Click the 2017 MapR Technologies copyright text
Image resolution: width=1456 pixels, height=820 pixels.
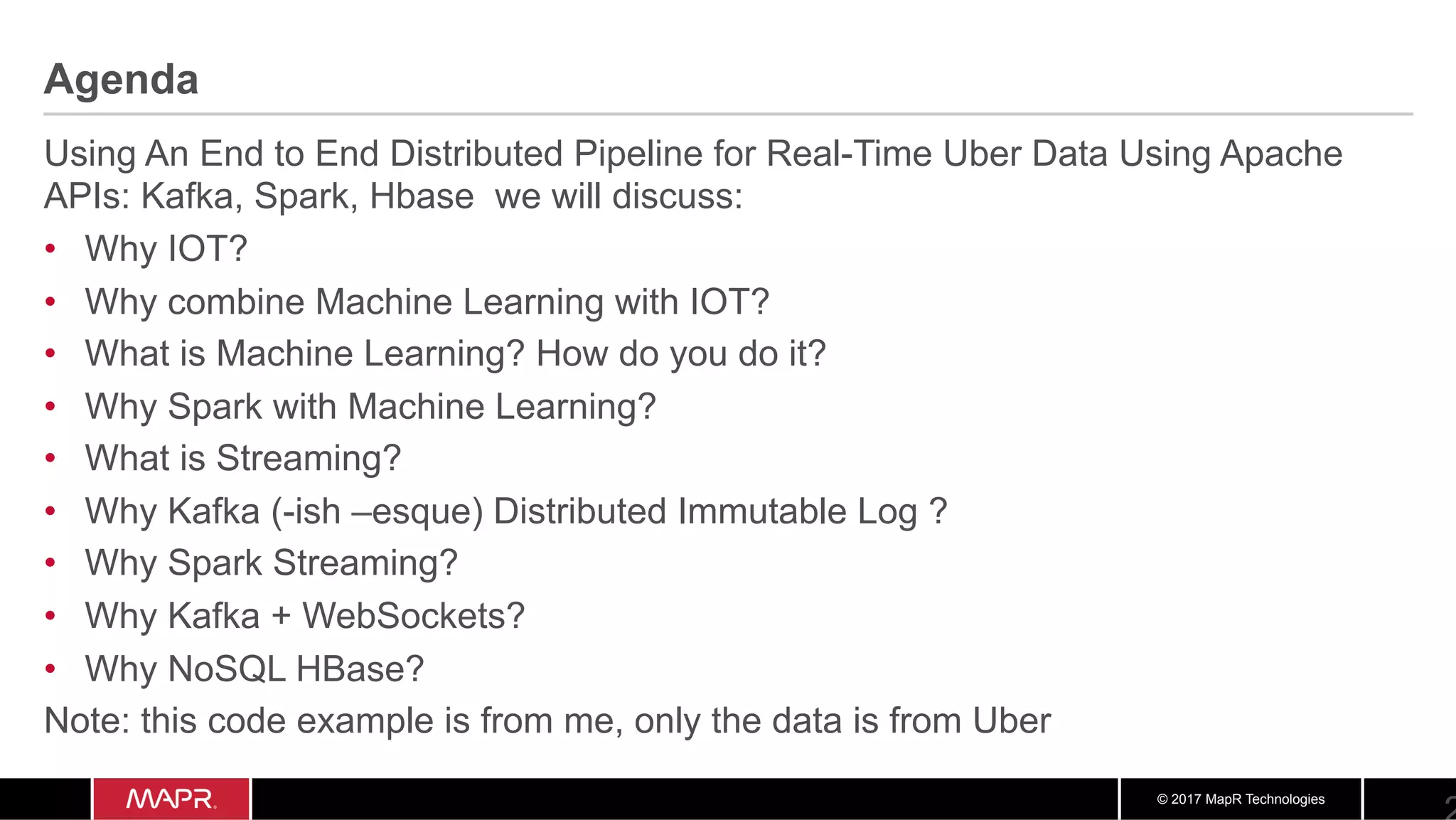(1241, 799)
